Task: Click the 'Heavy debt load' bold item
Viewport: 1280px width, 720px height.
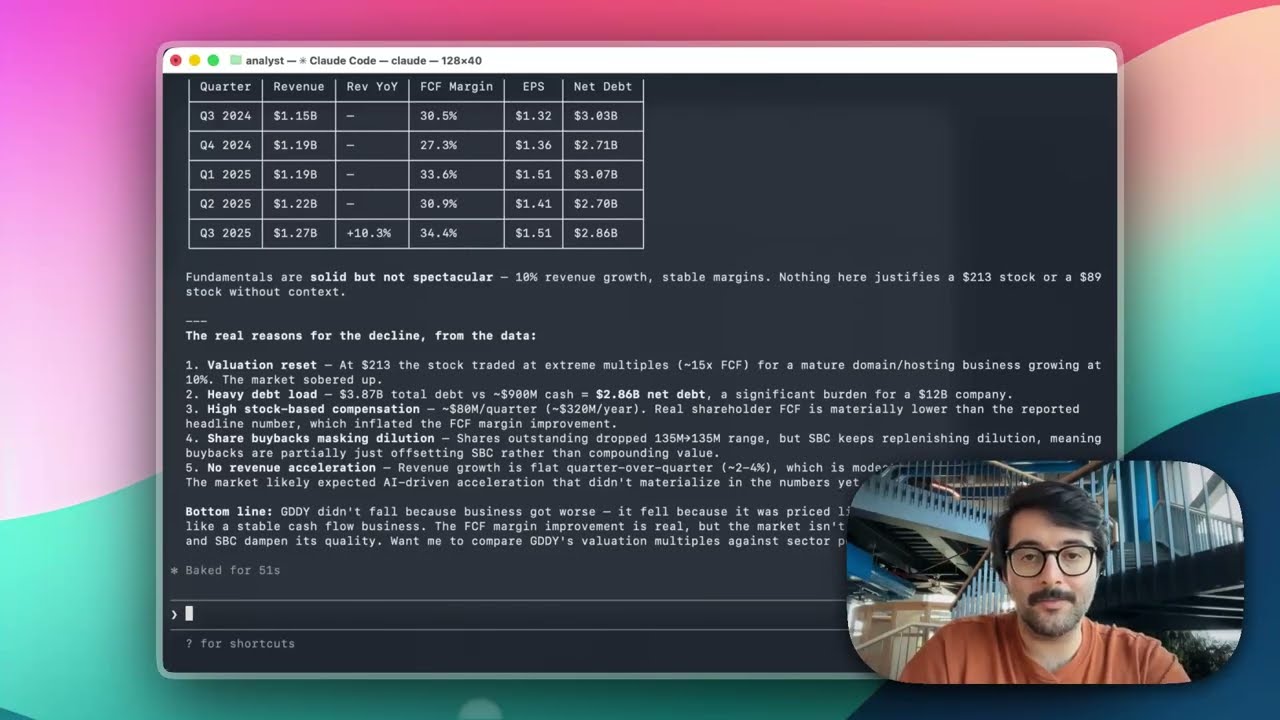Action: click(262, 394)
